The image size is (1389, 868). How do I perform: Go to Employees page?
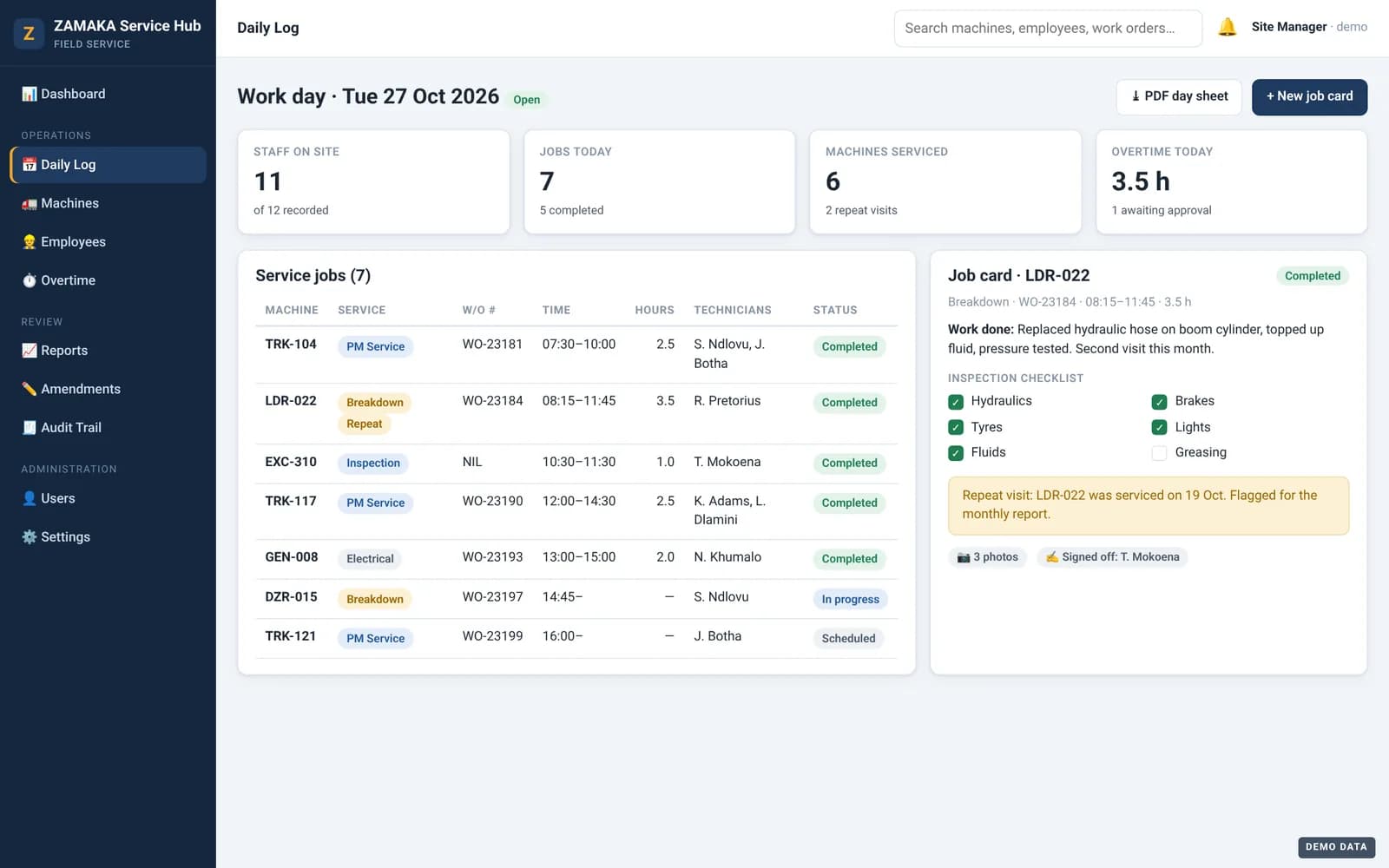coord(109,242)
